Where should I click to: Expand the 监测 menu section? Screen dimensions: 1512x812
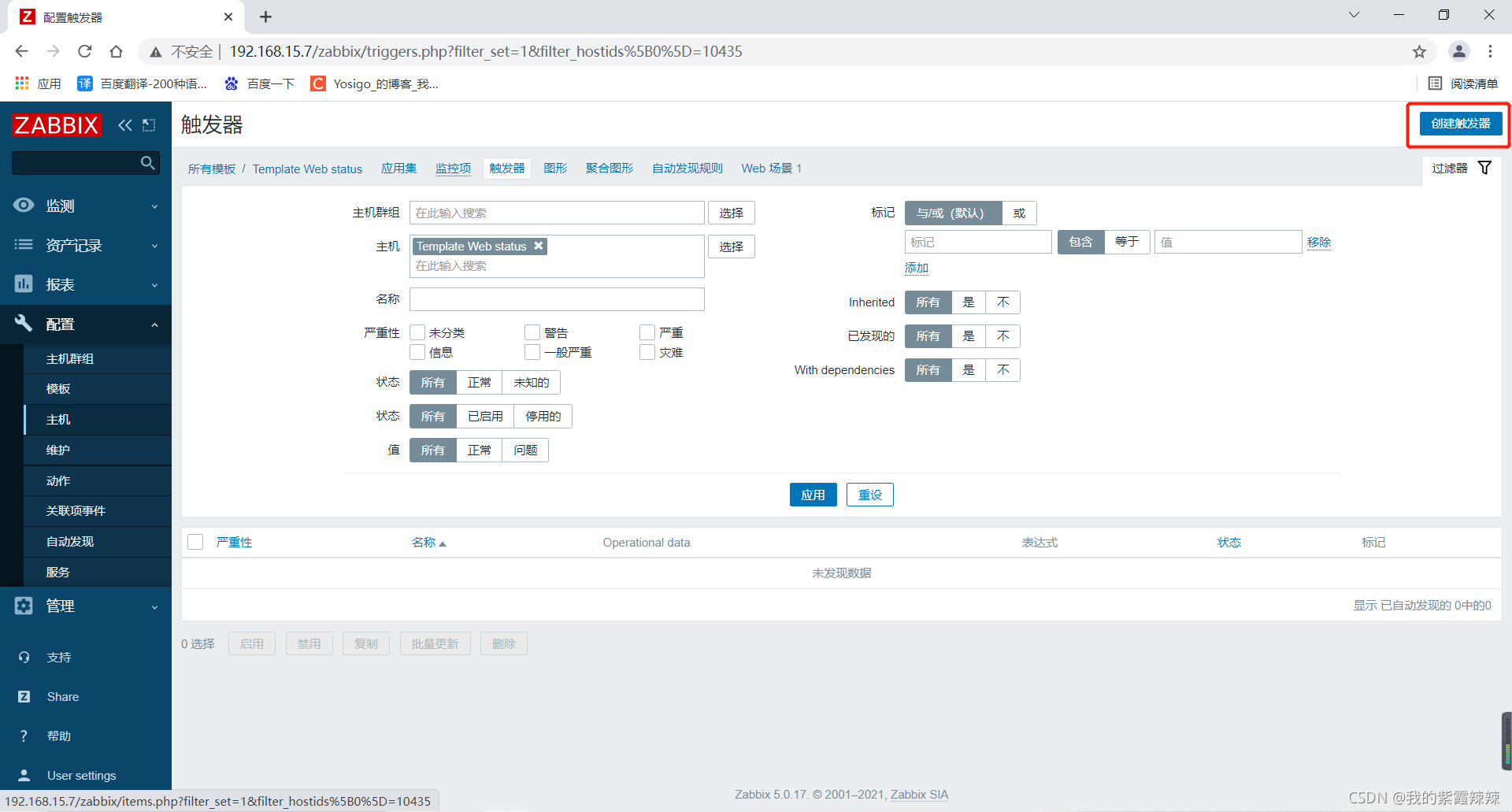point(154,206)
